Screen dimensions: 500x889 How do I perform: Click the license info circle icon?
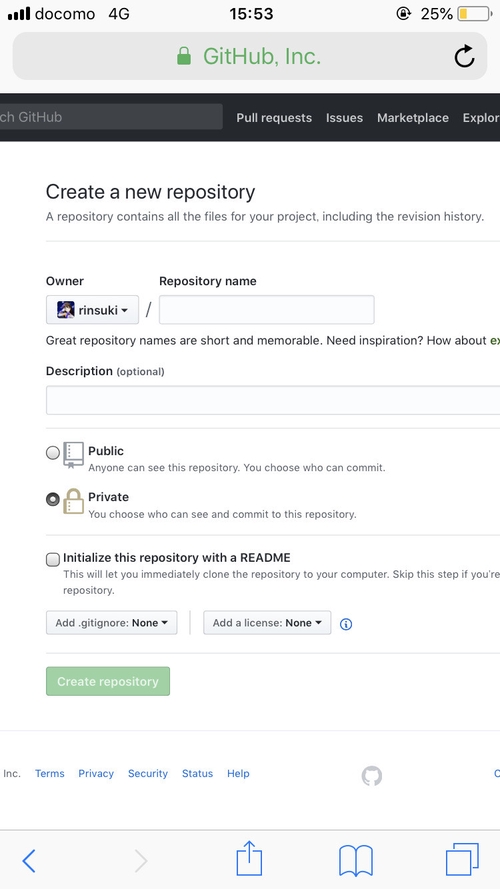click(346, 624)
